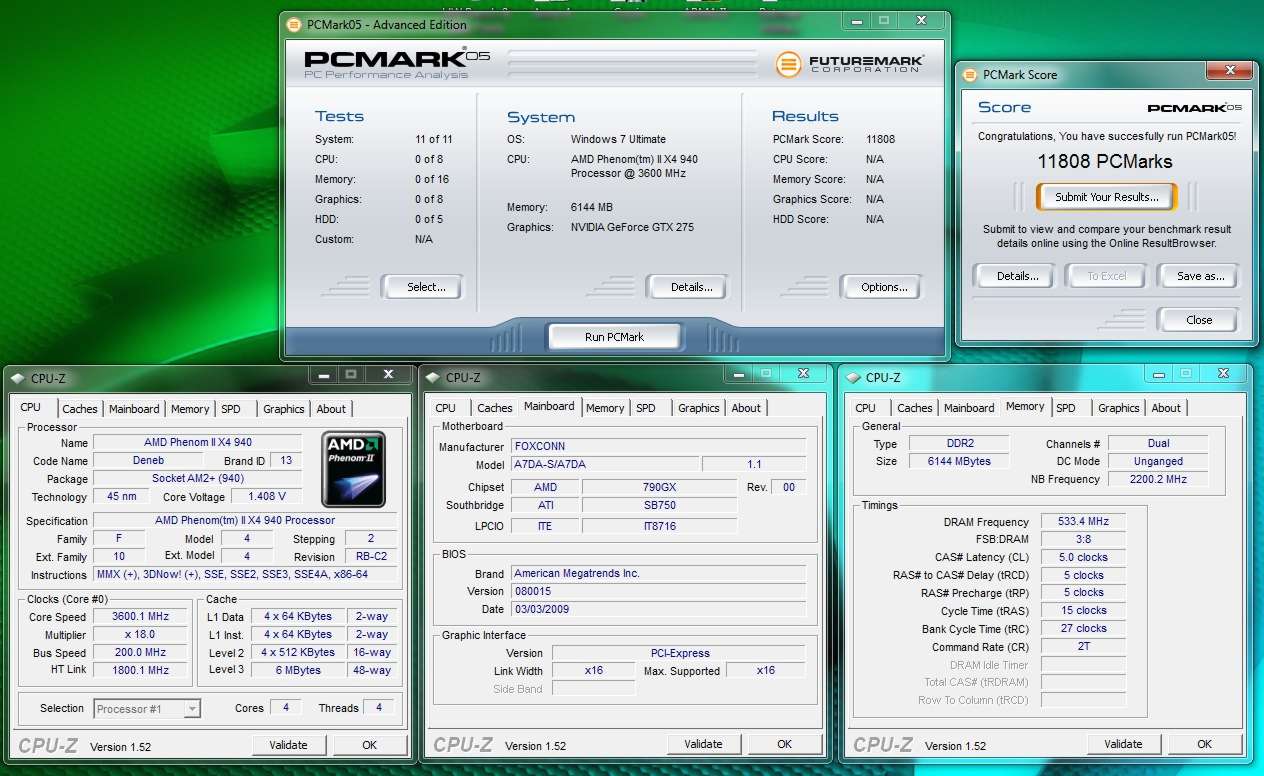The width and height of the screenshot is (1264, 776).
Task: Select SPD tab in the Memory window
Action: [1066, 408]
